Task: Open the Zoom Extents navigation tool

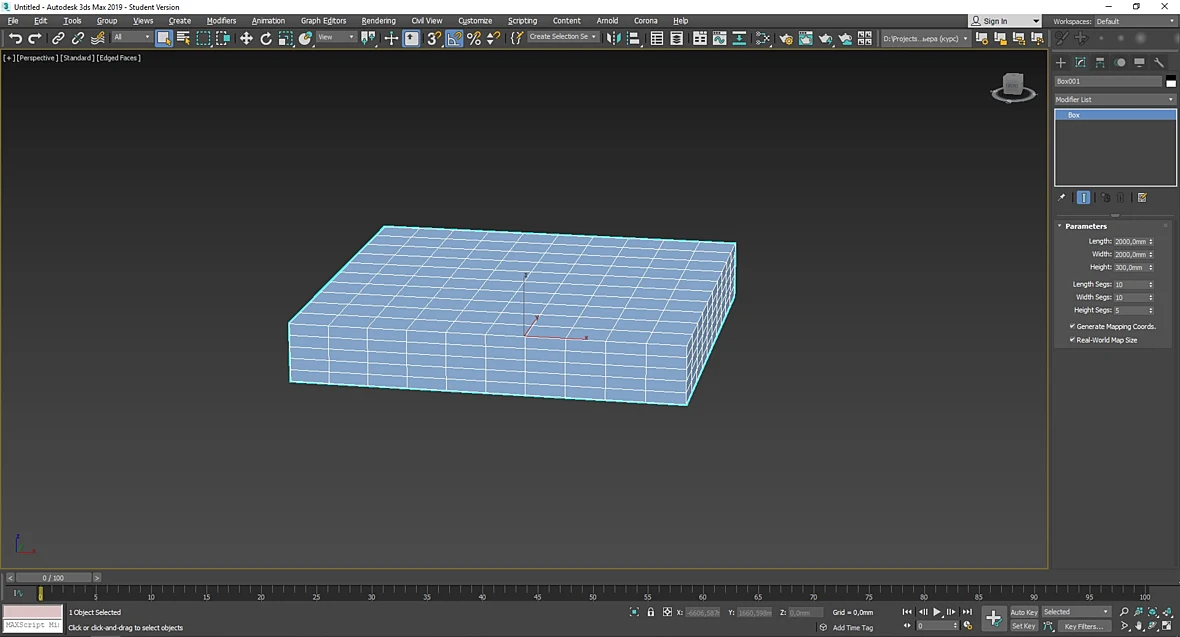Action: pyautogui.click(x=1152, y=612)
